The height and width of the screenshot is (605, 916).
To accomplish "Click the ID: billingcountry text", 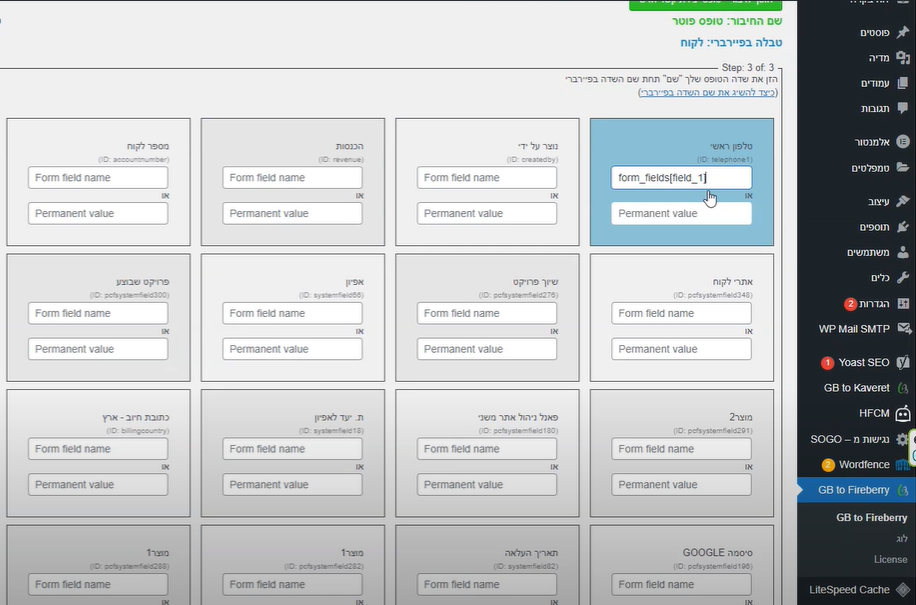I will click(x=137, y=430).
